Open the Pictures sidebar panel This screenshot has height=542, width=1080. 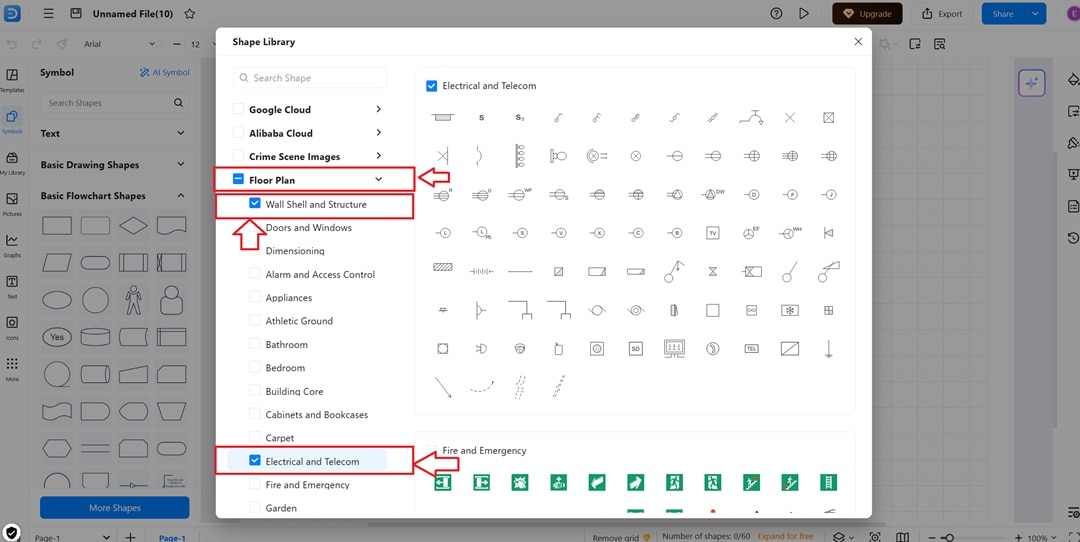(x=12, y=204)
